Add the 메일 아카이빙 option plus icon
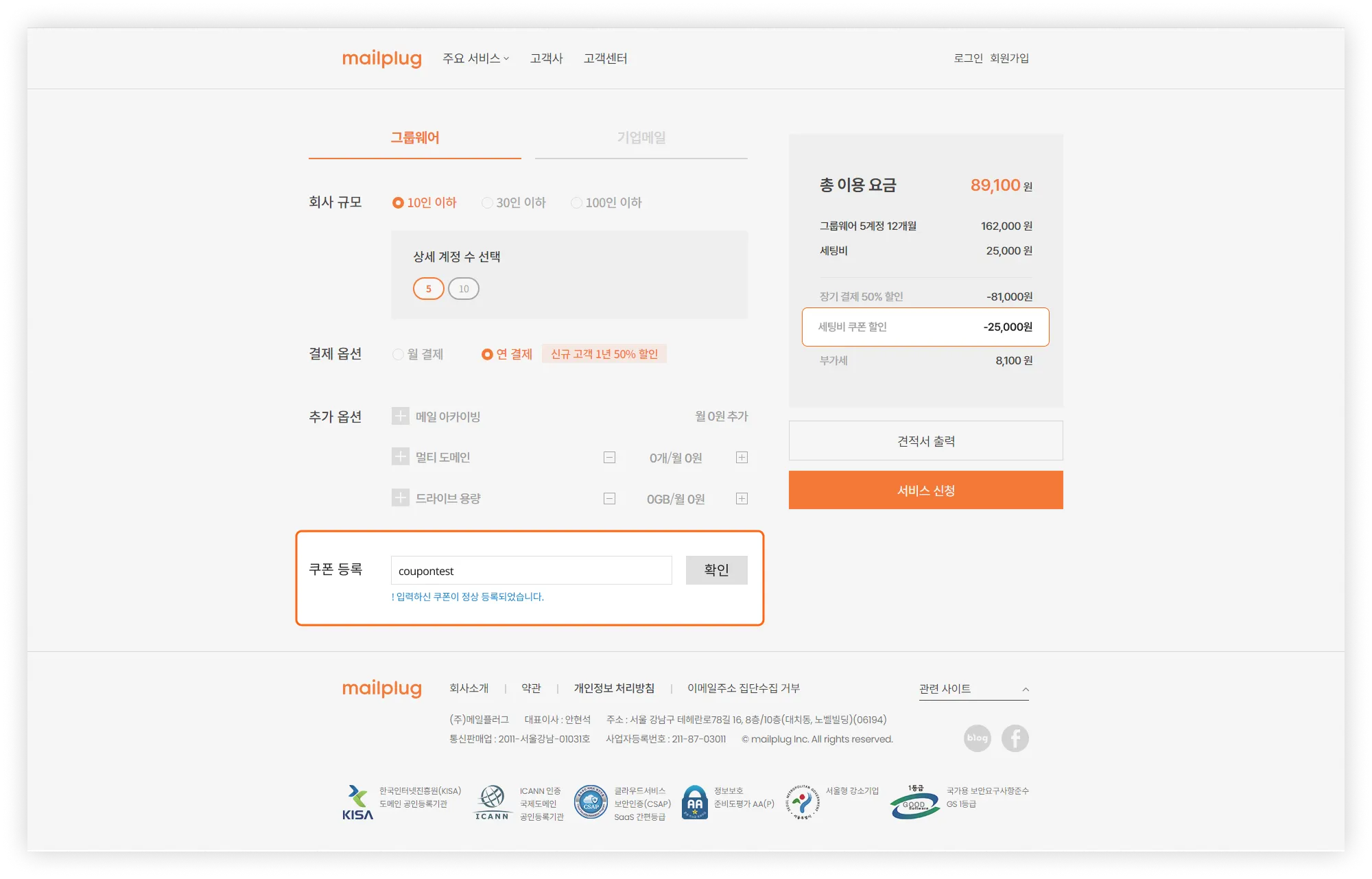This screenshot has height=879, width=1372. pyautogui.click(x=401, y=416)
